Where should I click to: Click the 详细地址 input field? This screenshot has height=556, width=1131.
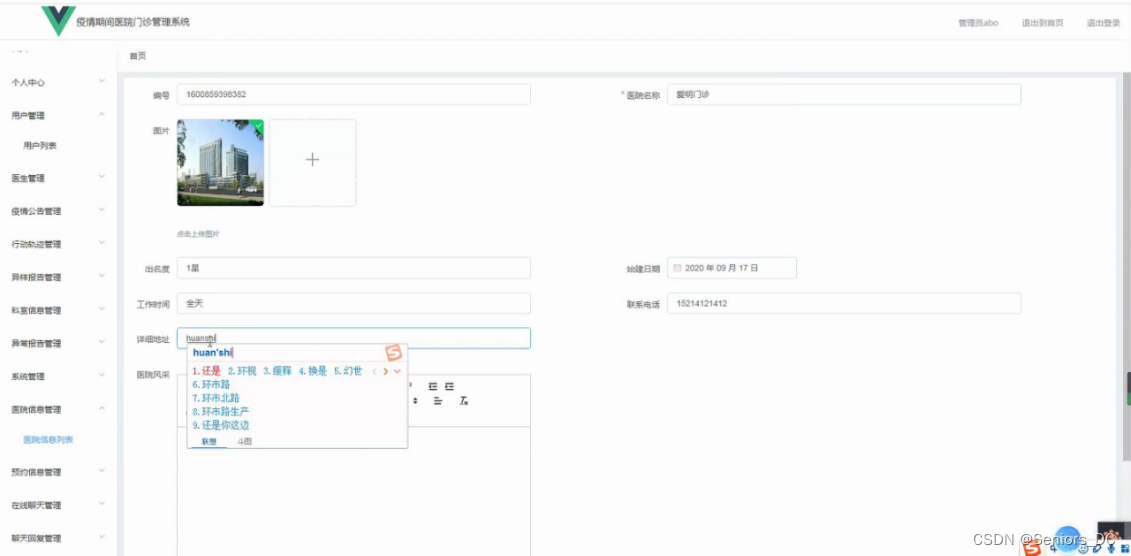pos(353,338)
